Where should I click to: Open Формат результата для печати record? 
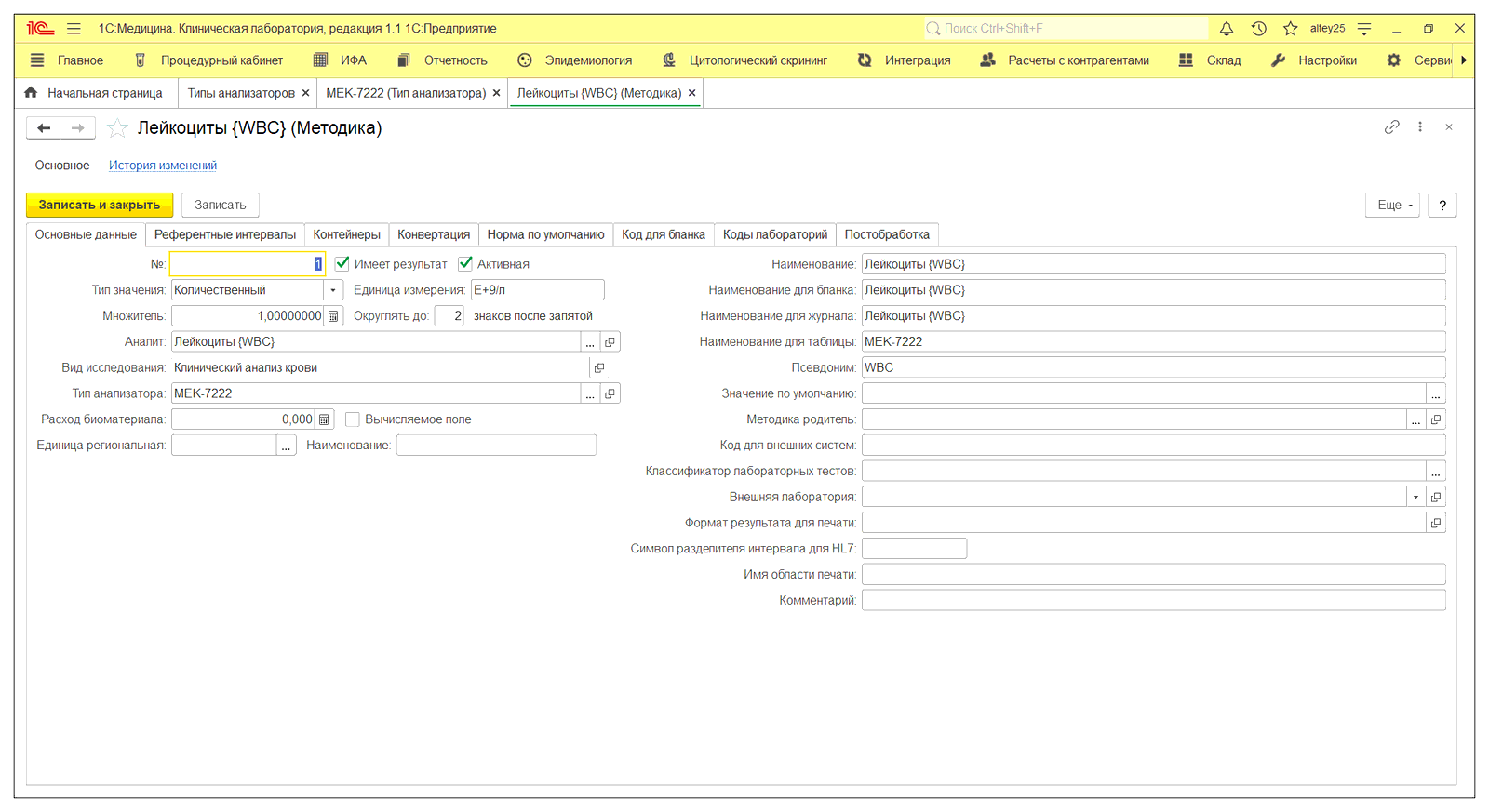pyautogui.click(x=1436, y=524)
